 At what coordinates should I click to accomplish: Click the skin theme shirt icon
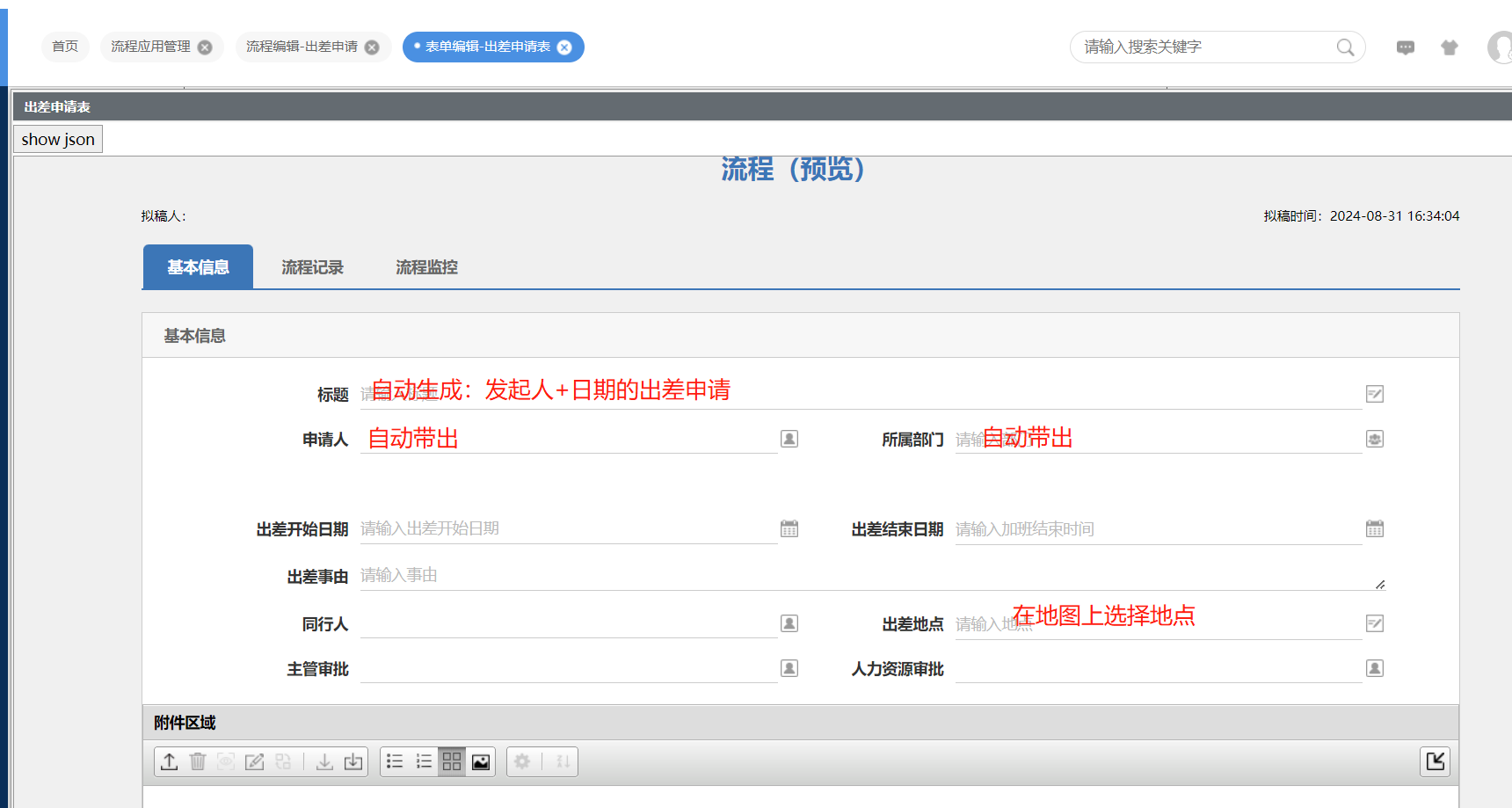pyautogui.click(x=1449, y=47)
